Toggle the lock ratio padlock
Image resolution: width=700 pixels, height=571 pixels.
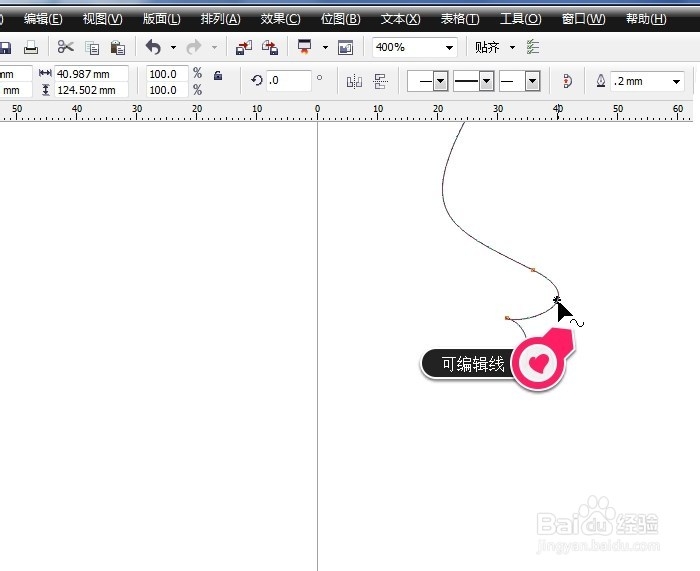point(218,75)
